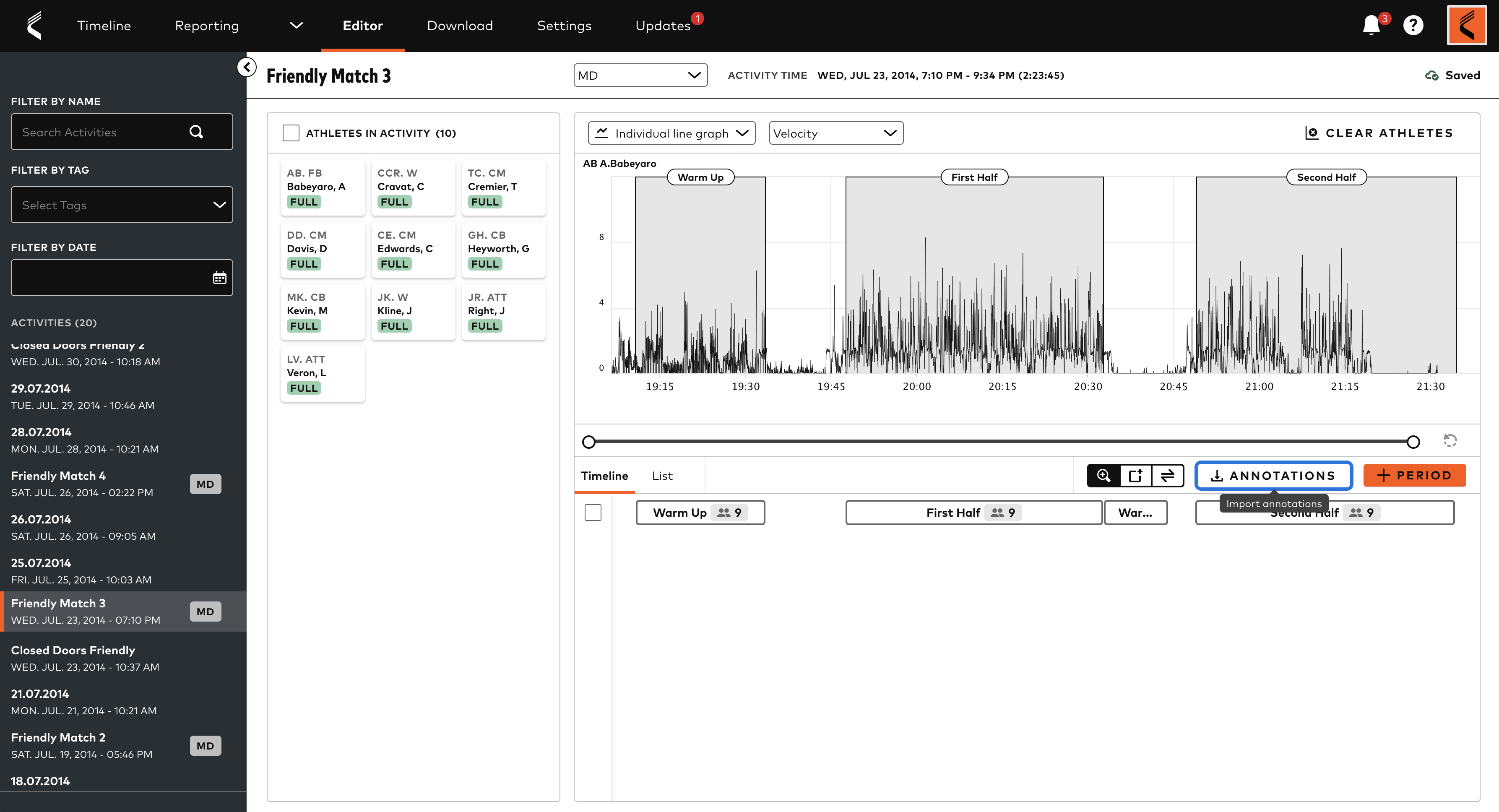The image size is (1499, 812).
Task: Toggle the Clear Athletes control
Action: tap(1379, 133)
